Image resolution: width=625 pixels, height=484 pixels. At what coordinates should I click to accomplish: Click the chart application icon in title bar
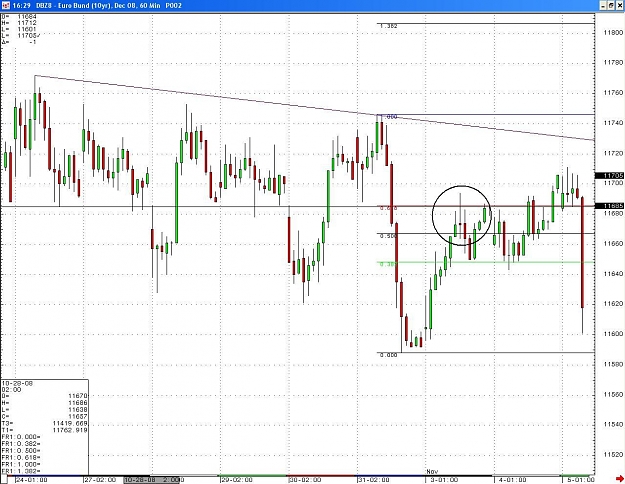pyautogui.click(x=5, y=5)
